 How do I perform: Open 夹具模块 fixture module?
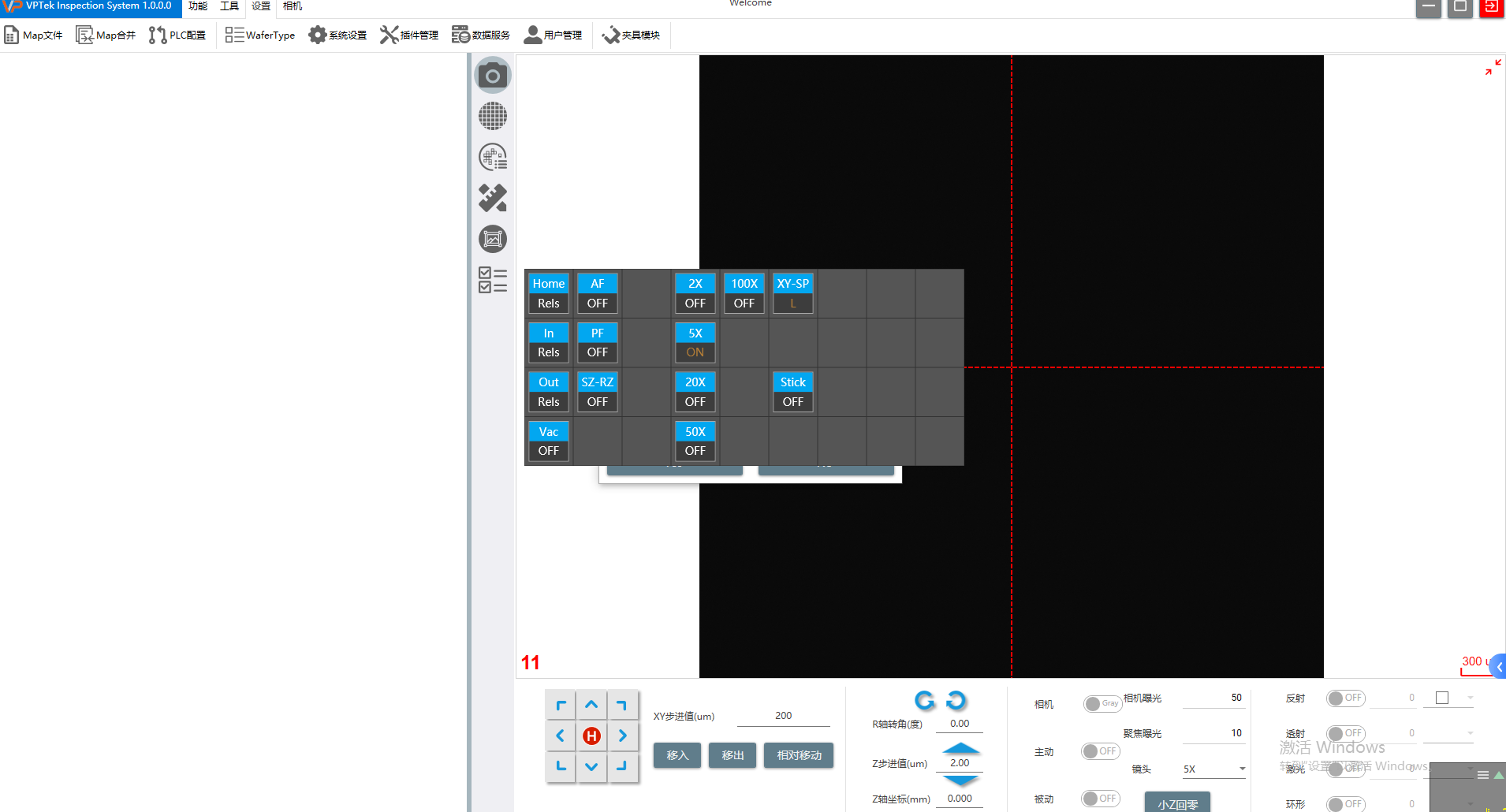(x=631, y=35)
